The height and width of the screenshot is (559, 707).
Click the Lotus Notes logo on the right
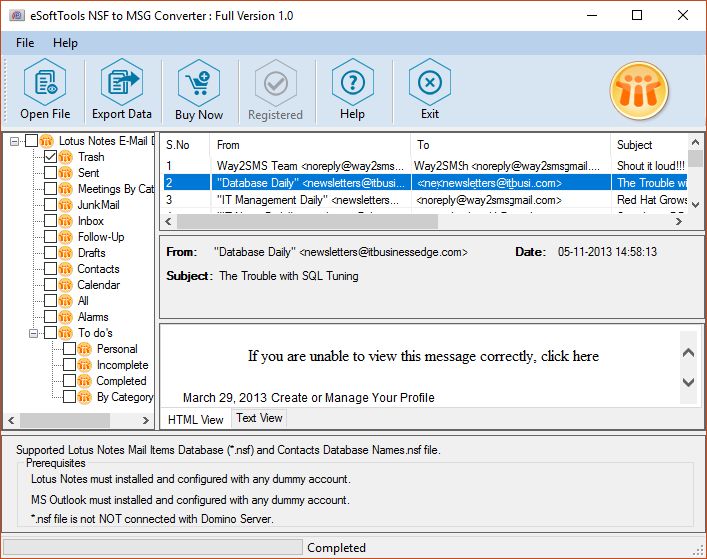639,91
